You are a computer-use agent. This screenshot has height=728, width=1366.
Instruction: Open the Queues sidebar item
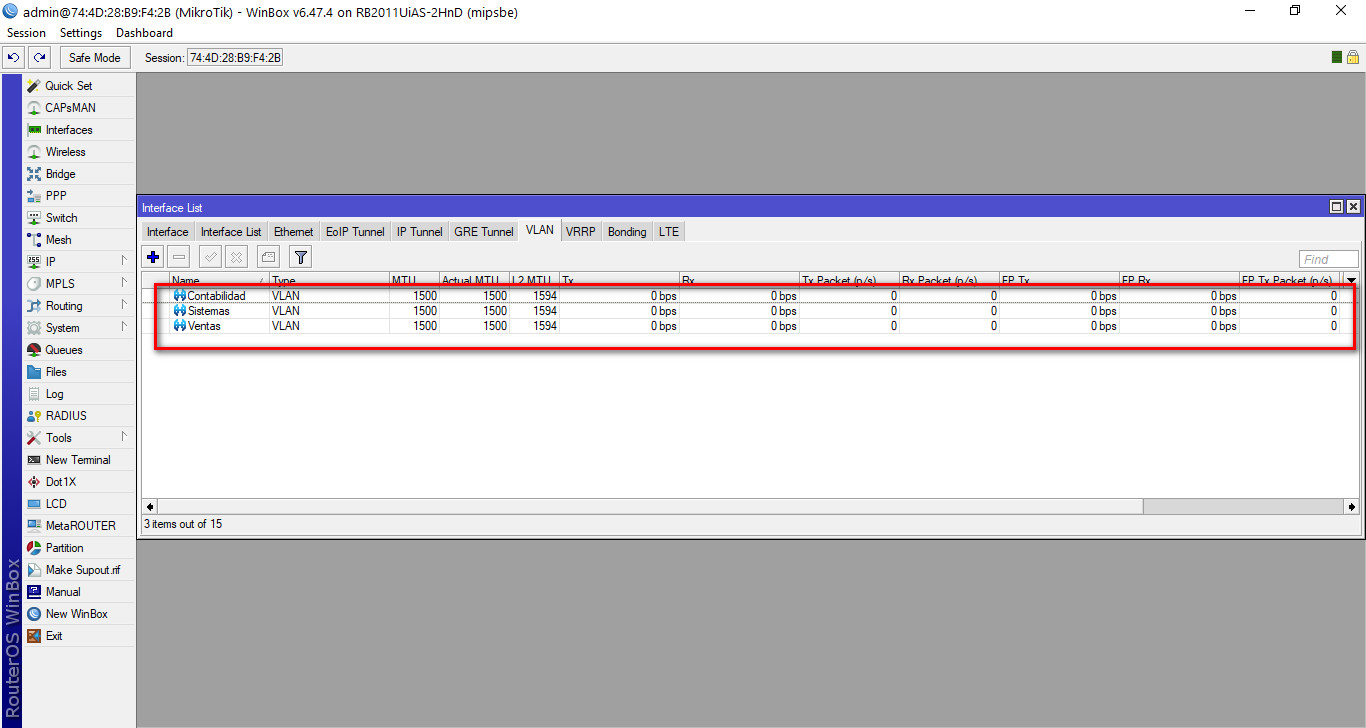pyautogui.click(x=64, y=350)
